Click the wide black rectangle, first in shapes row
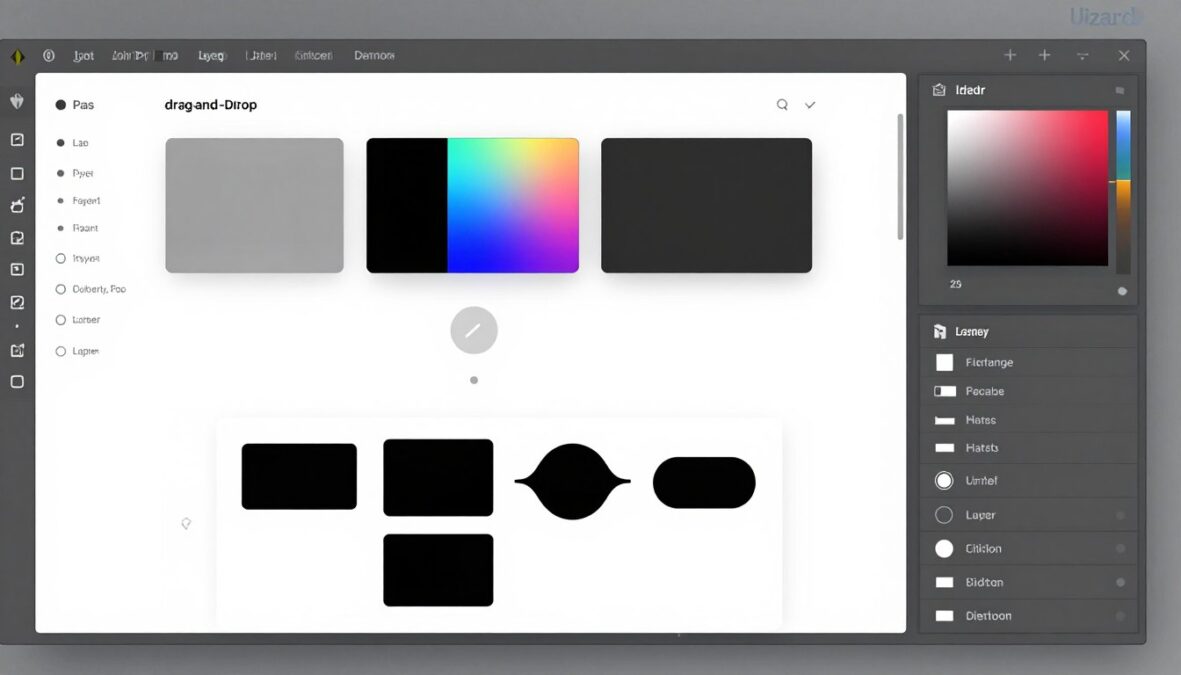The height and width of the screenshot is (675, 1181). 299,477
